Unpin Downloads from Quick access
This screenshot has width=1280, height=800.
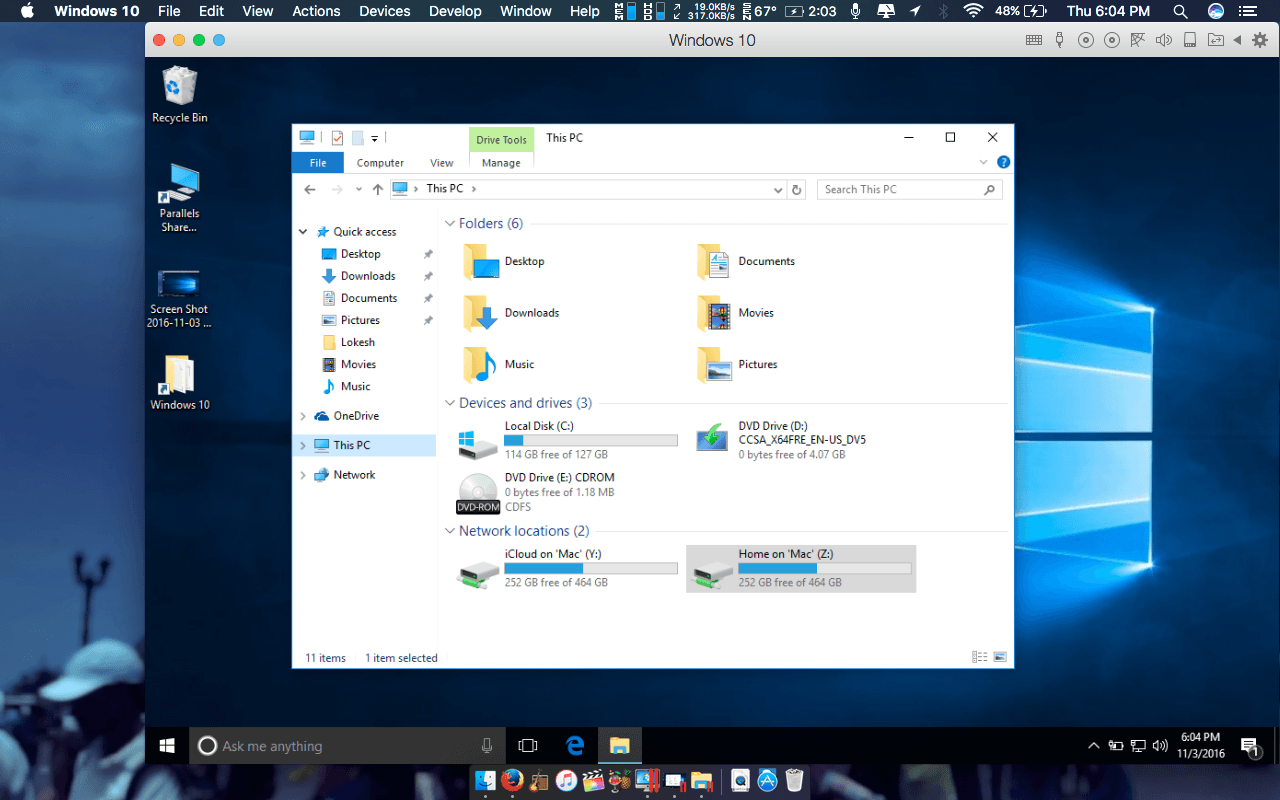[x=428, y=275]
